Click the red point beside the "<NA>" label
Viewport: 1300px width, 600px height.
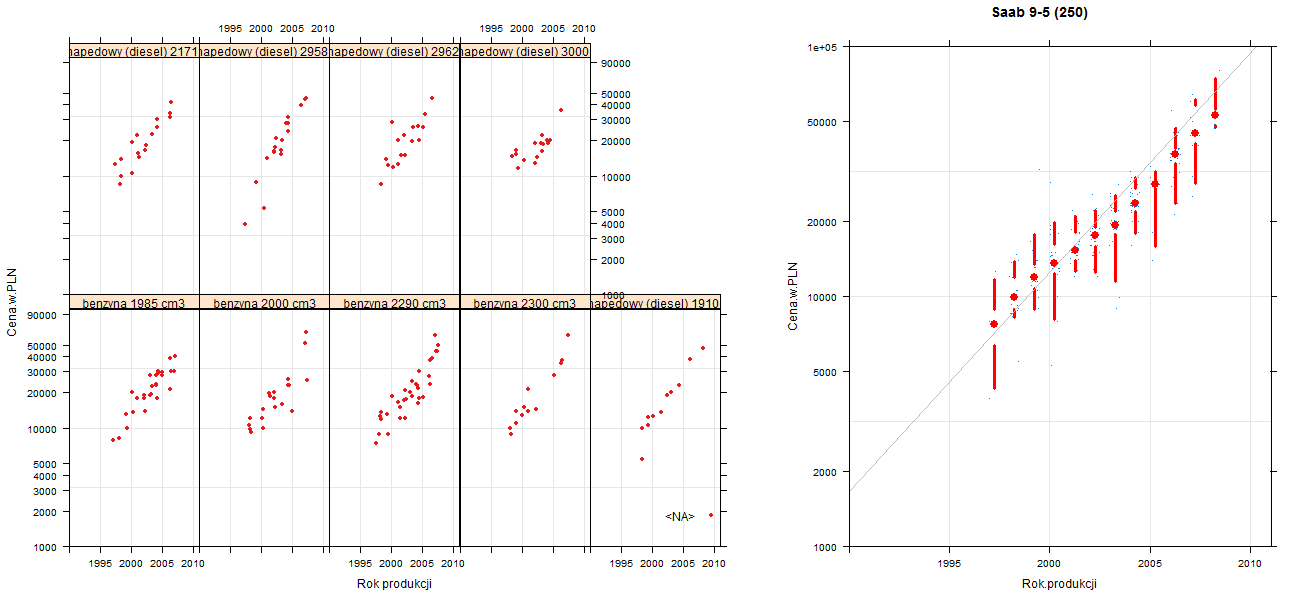point(711,515)
